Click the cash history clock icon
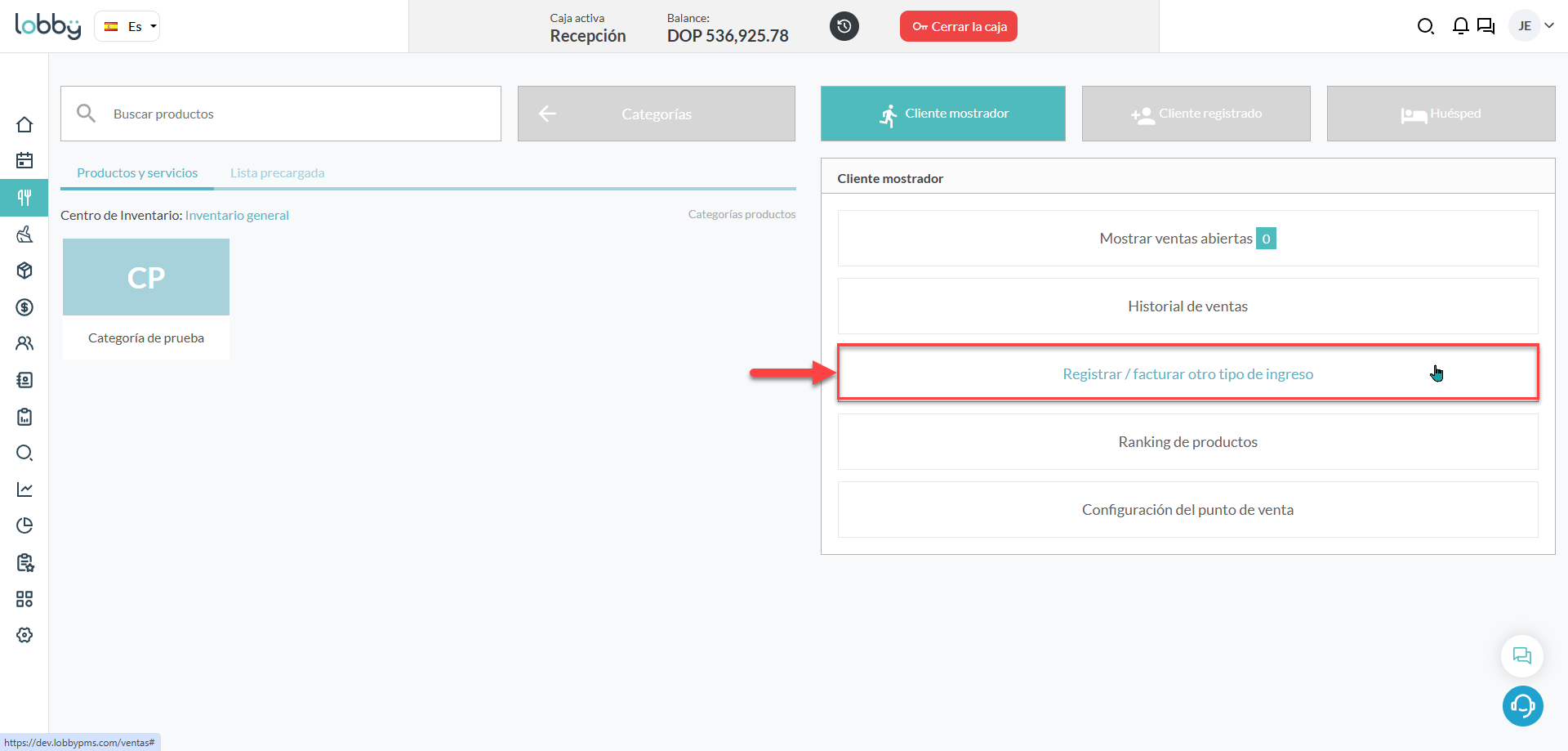Image resolution: width=1568 pixels, height=751 pixels. (x=844, y=26)
